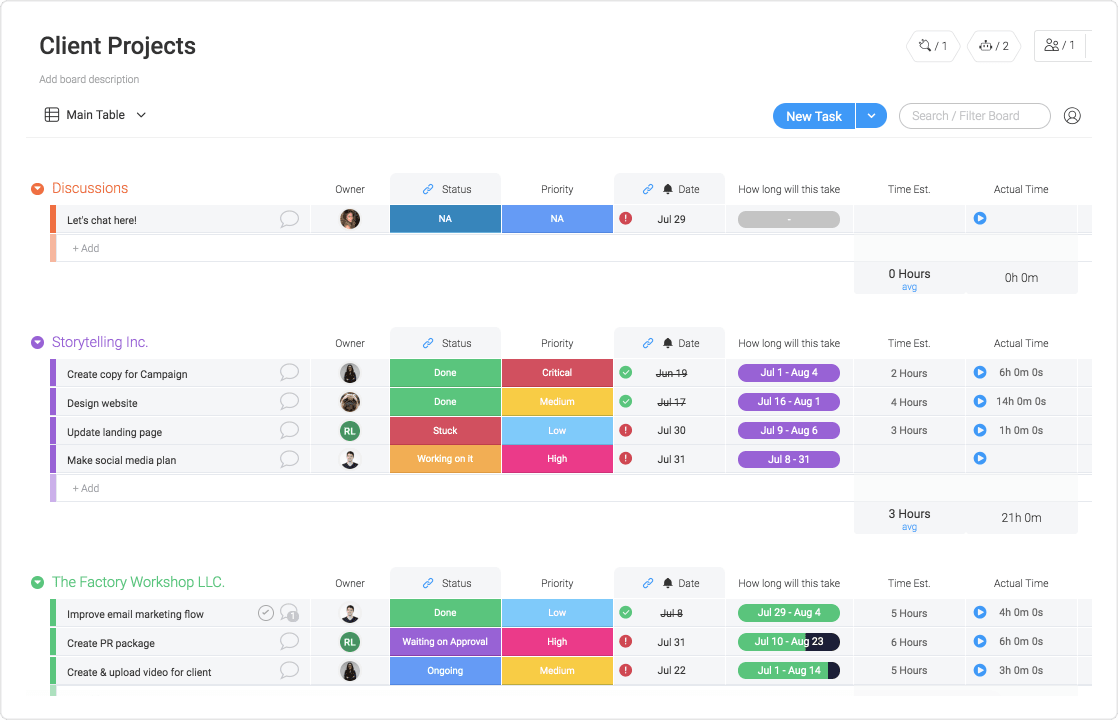The width and height of the screenshot is (1118, 720).
Task: Open the person profile icon beside the search bar
Action: (x=1072, y=115)
